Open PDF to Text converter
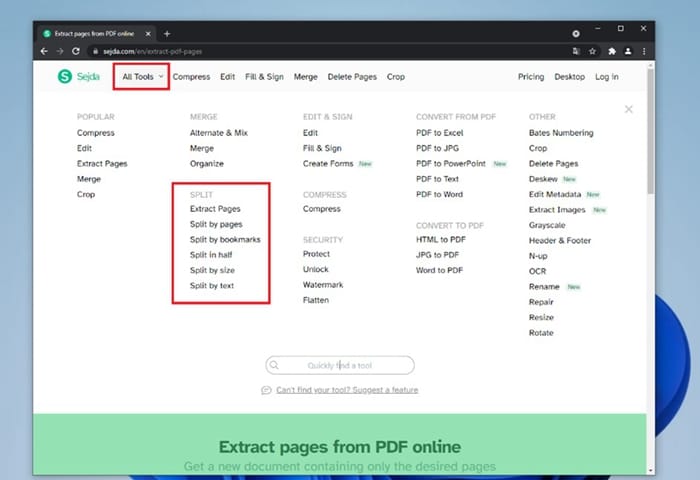 tap(438, 179)
